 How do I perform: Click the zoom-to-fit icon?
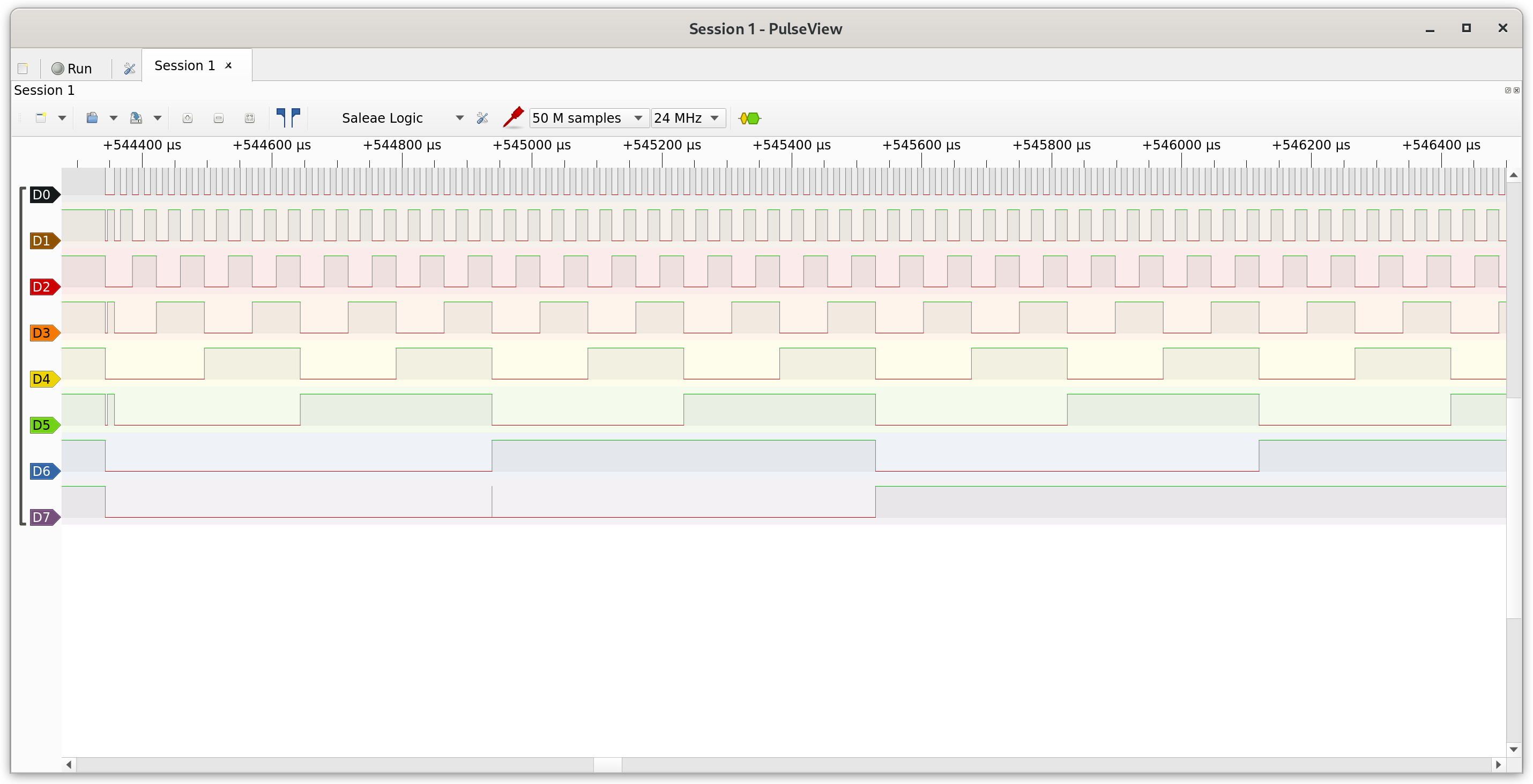click(x=250, y=118)
